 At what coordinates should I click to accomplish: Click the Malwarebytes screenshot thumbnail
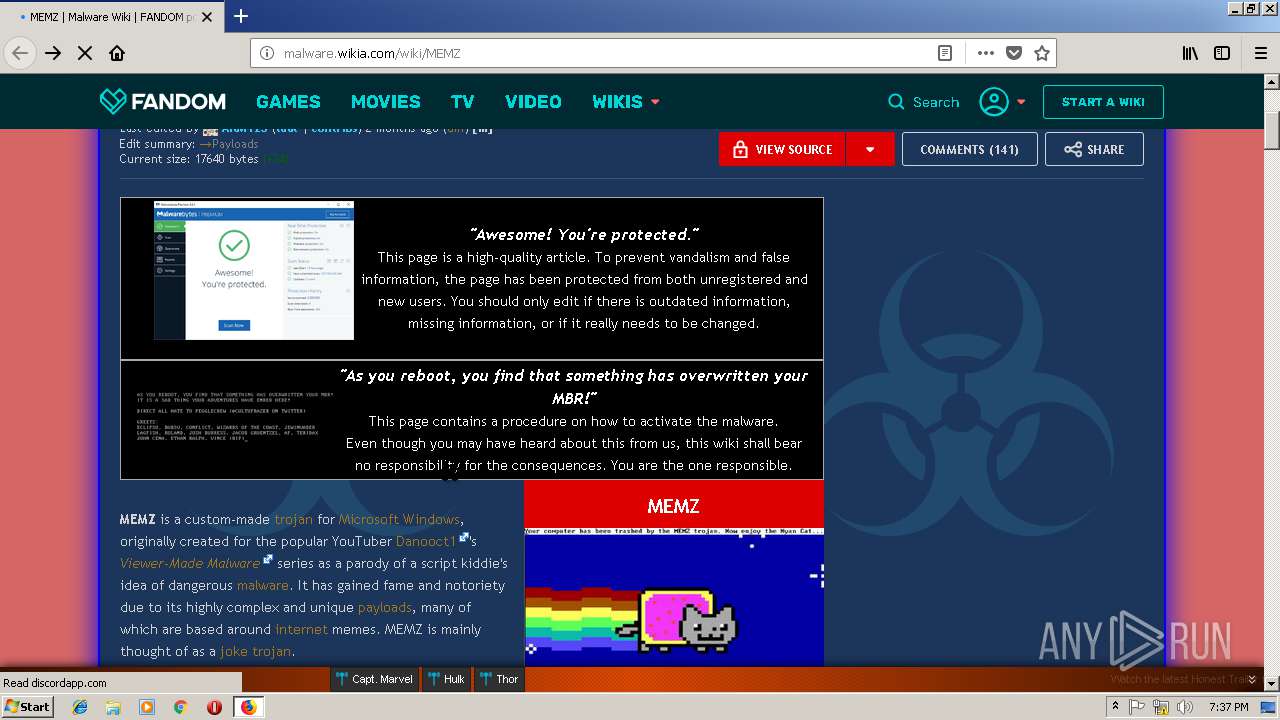(x=254, y=270)
